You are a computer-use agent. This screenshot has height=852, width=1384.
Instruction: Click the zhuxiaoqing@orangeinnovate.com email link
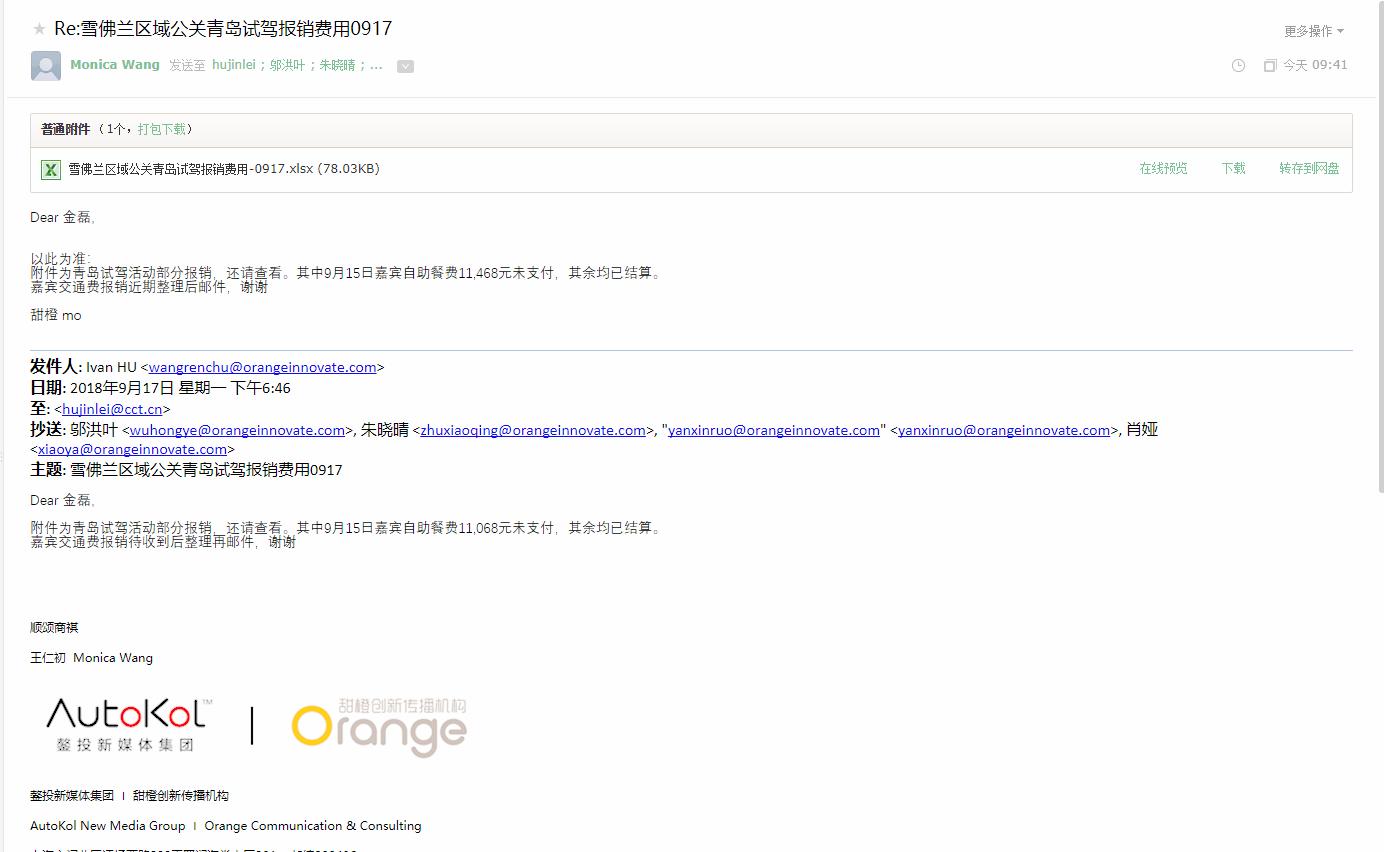pos(533,430)
